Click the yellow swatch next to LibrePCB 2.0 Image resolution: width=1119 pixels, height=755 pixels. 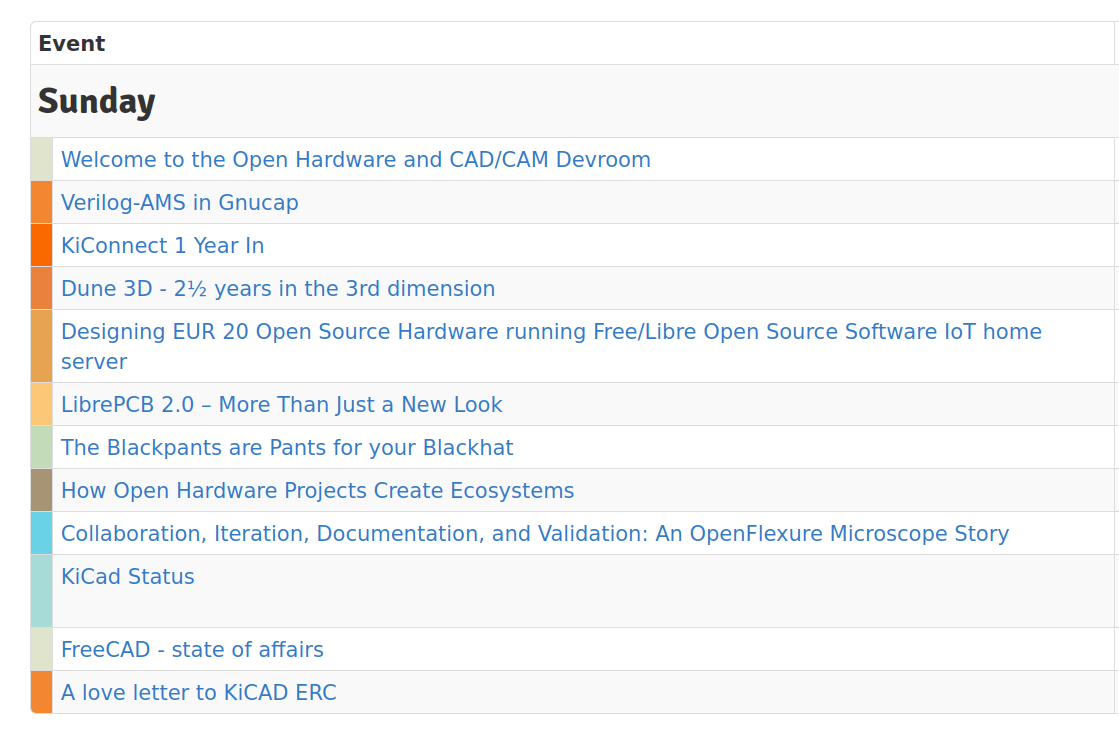click(42, 404)
